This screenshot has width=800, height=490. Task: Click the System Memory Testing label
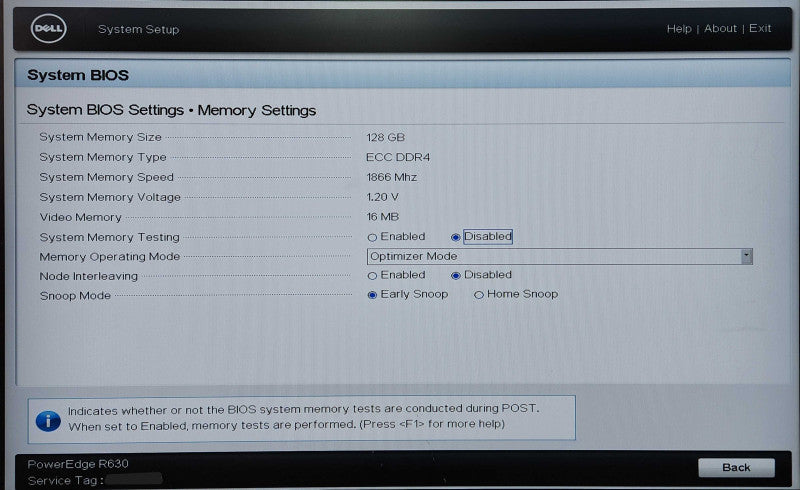click(110, 237)
